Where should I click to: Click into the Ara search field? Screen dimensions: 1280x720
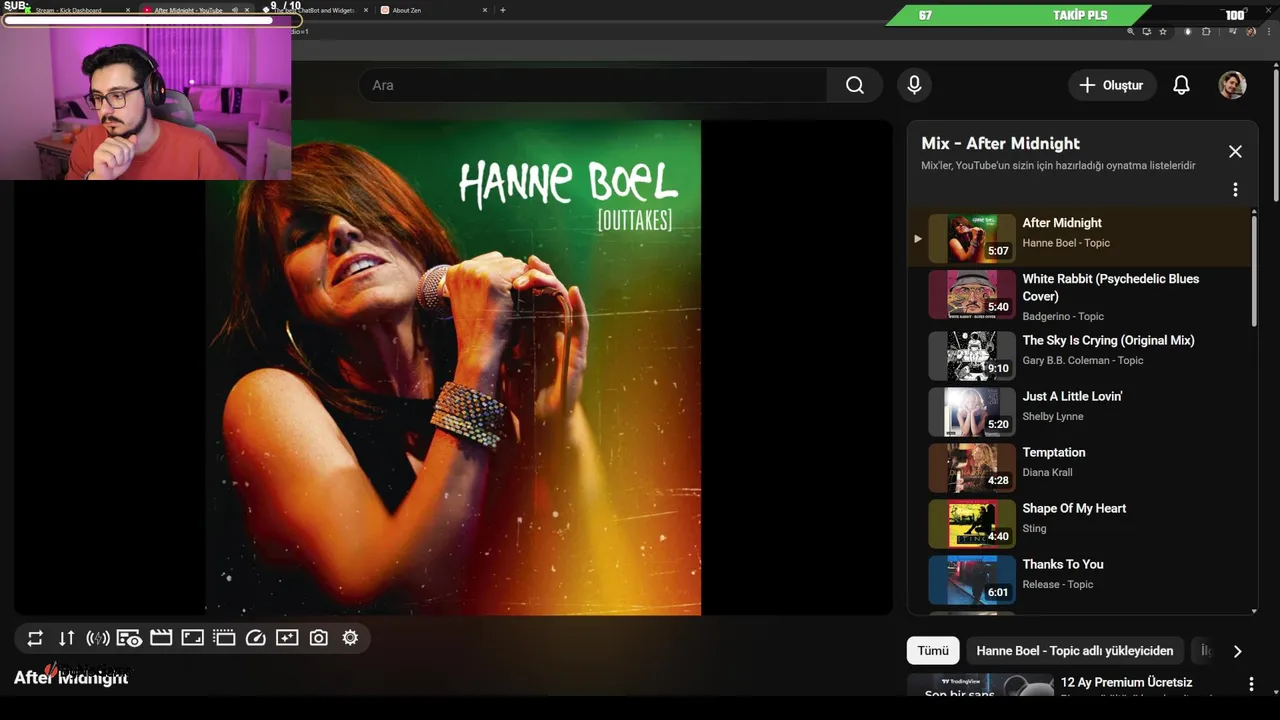pyautogui.click(x=593, y=85)
